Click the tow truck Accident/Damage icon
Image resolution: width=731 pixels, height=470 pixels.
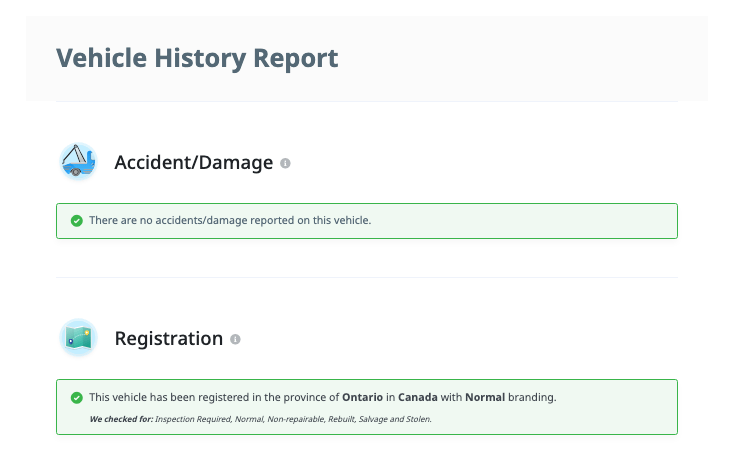coord(78,161)
